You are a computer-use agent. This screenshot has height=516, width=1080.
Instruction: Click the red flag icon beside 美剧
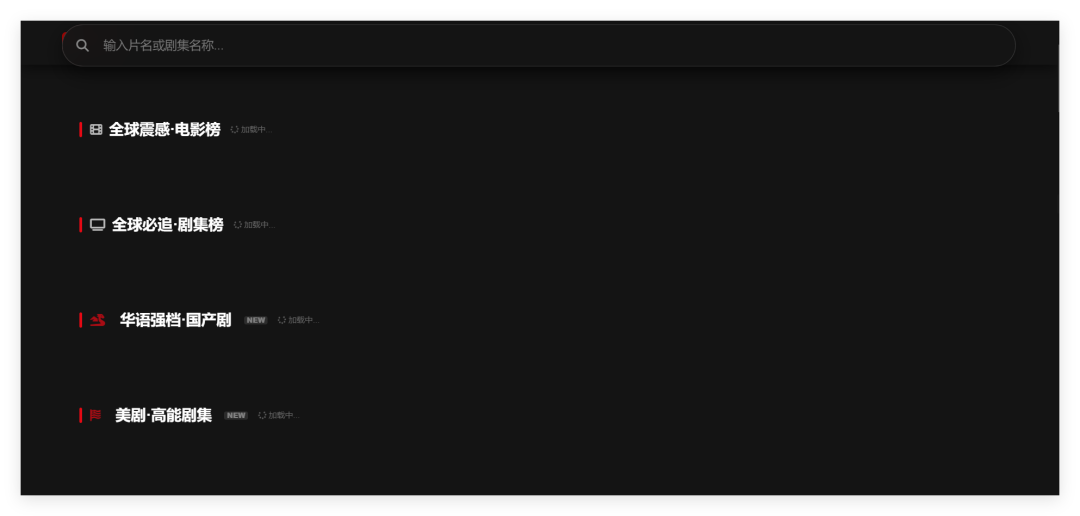[96, 415]
